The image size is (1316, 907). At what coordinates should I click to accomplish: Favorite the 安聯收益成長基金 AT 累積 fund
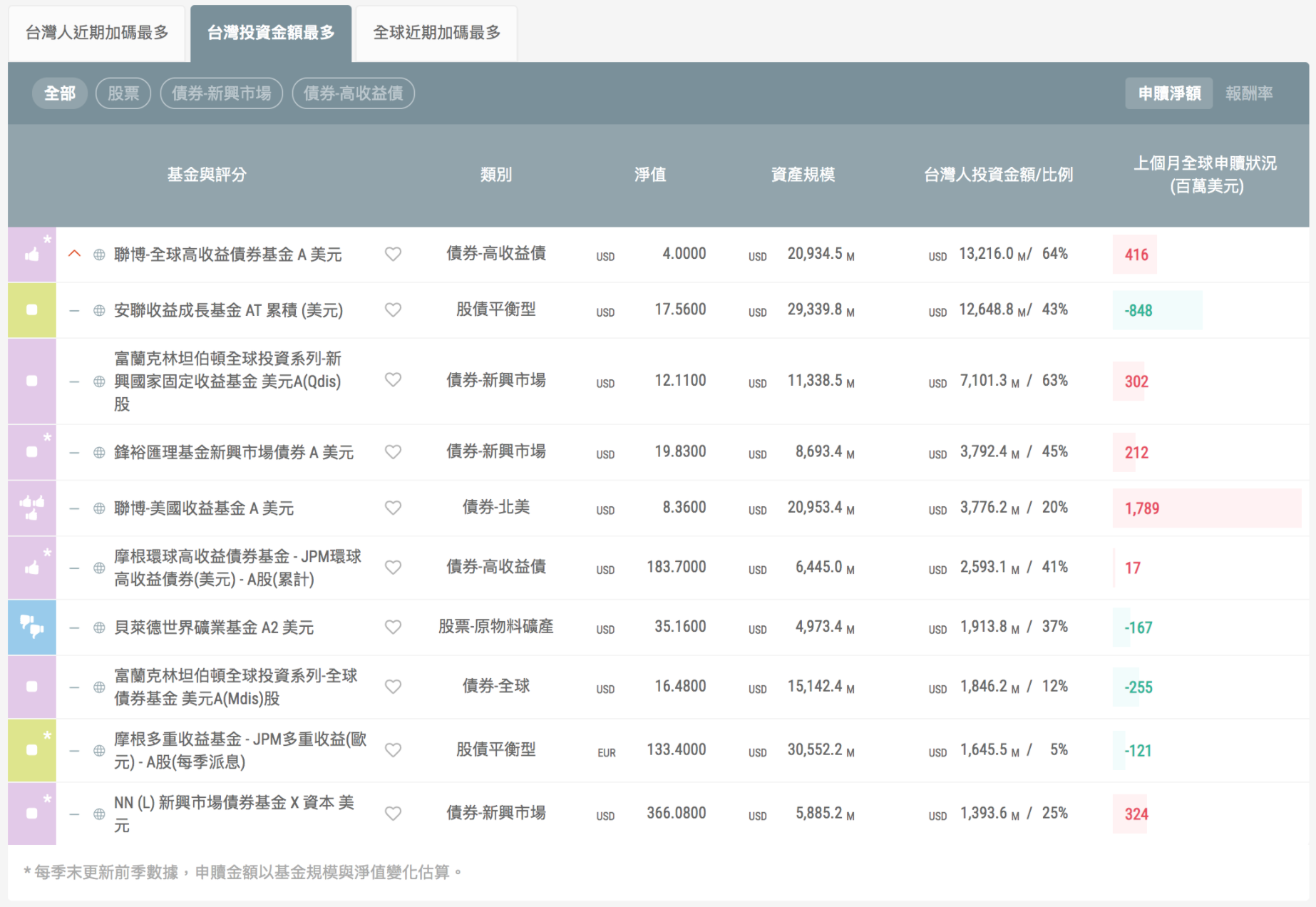click(393, 309)
